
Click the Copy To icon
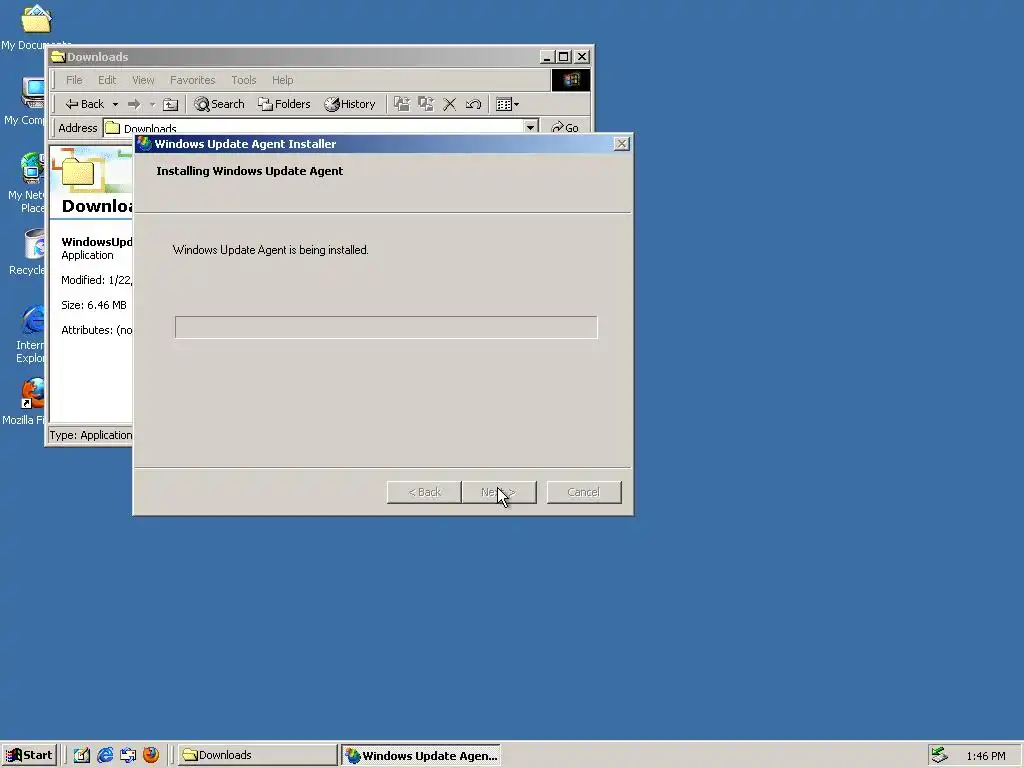point(426,104)
